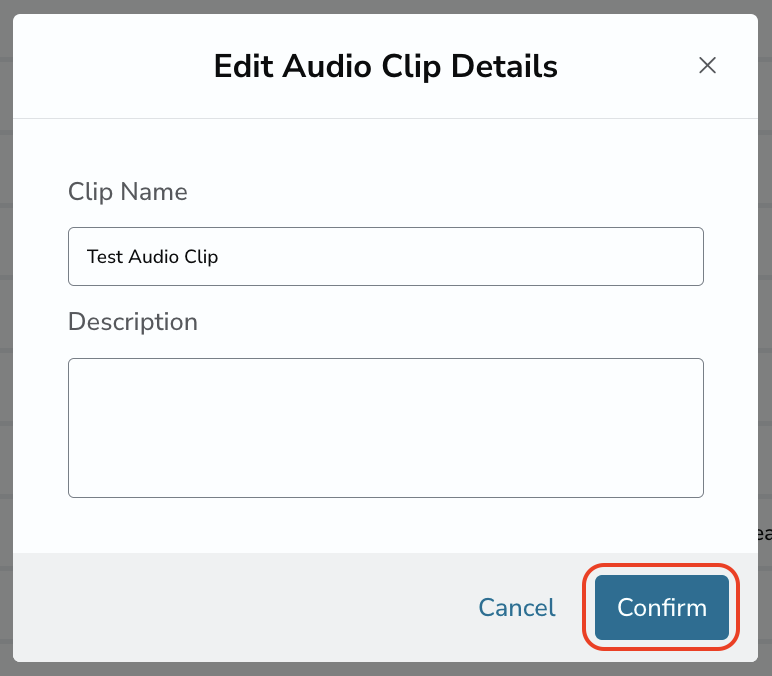Screen dimensions: 772x676
Task: Click blank white area above Clip Name label
Action: (386, 148)
